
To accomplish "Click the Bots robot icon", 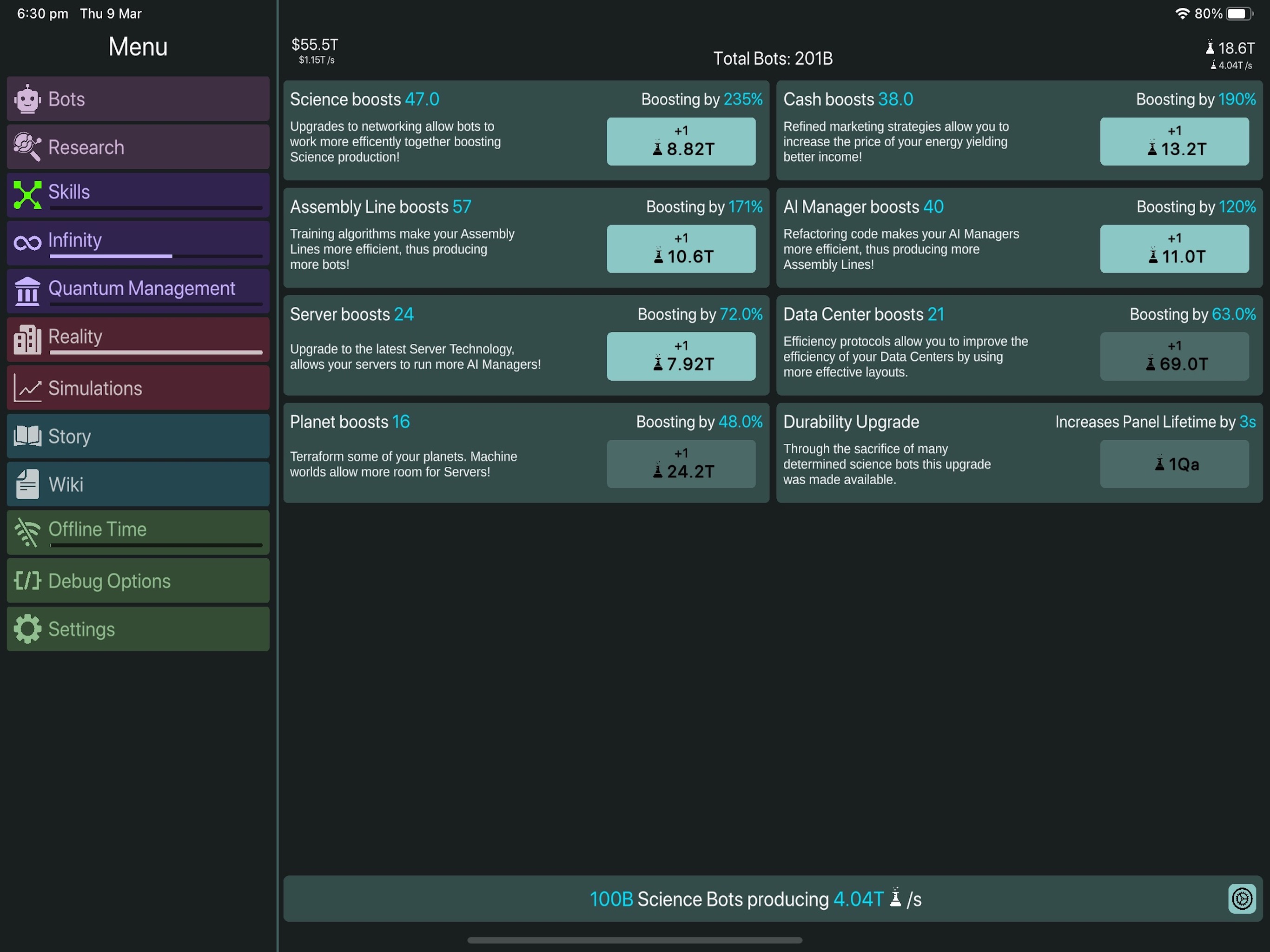I will tap(27, 99).
